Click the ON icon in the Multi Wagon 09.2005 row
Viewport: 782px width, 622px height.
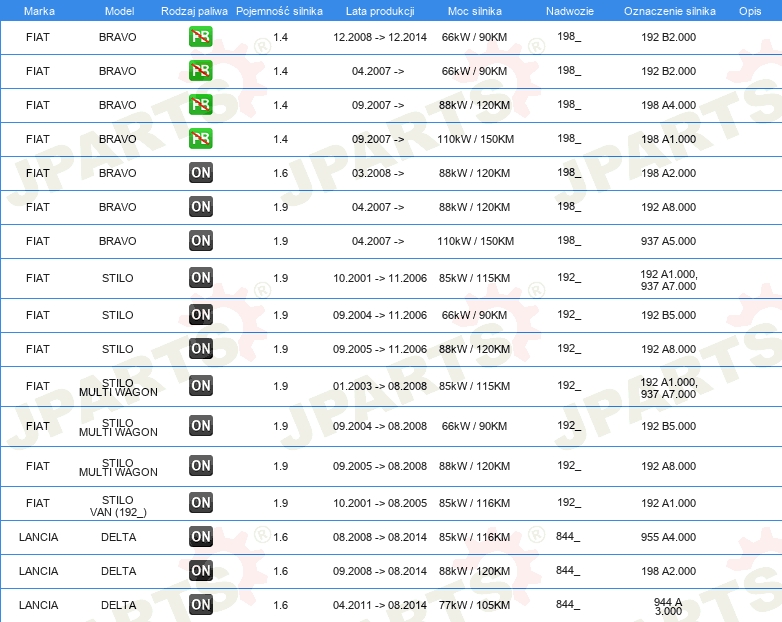(200, 465)
